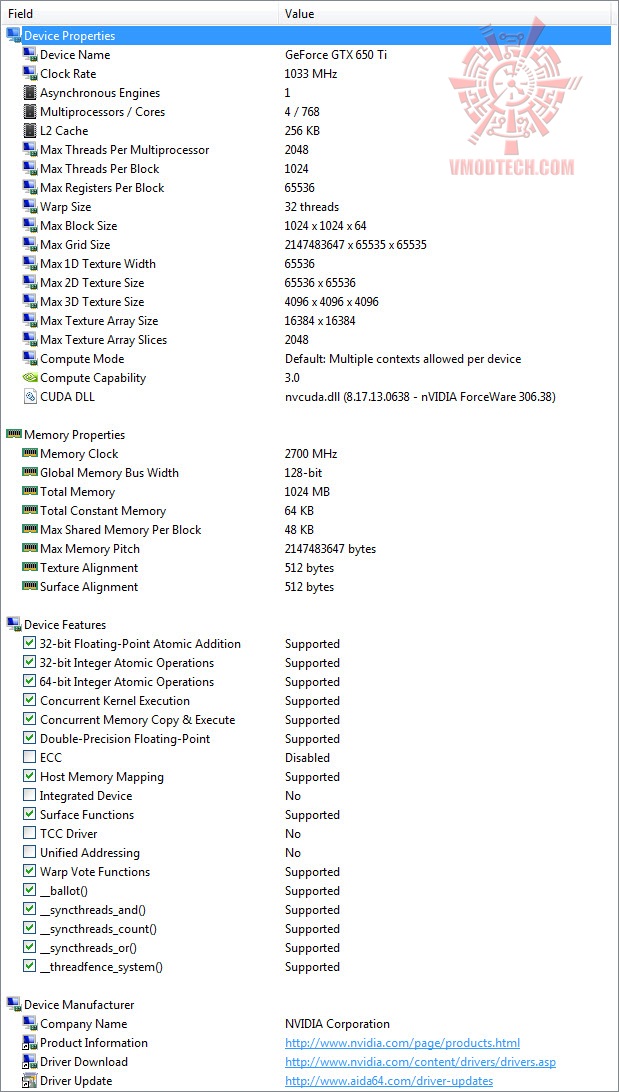Image resolution: width=619 pixels, height=1092 pixels.
Task: Click the 4 / 768 cores value
Action: [x=304, y=111]
